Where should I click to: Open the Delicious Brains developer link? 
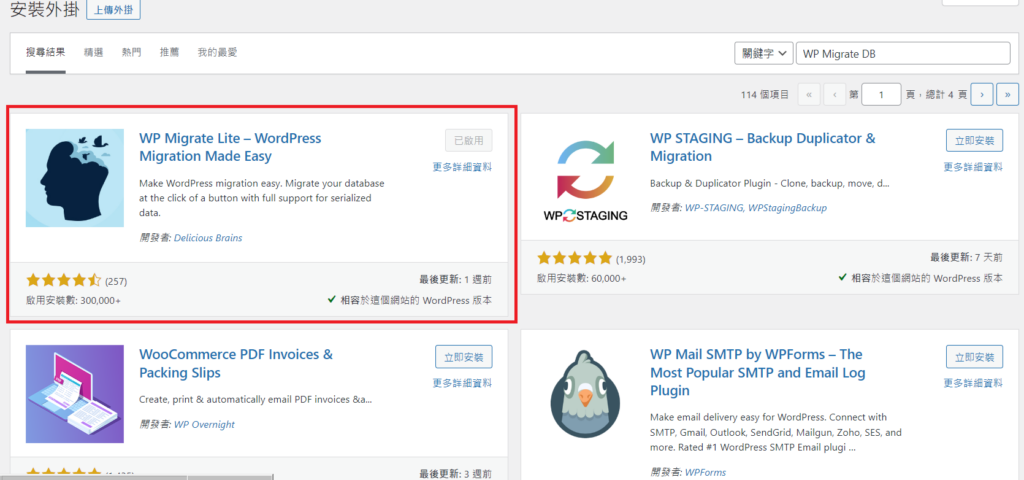[208, 238]
